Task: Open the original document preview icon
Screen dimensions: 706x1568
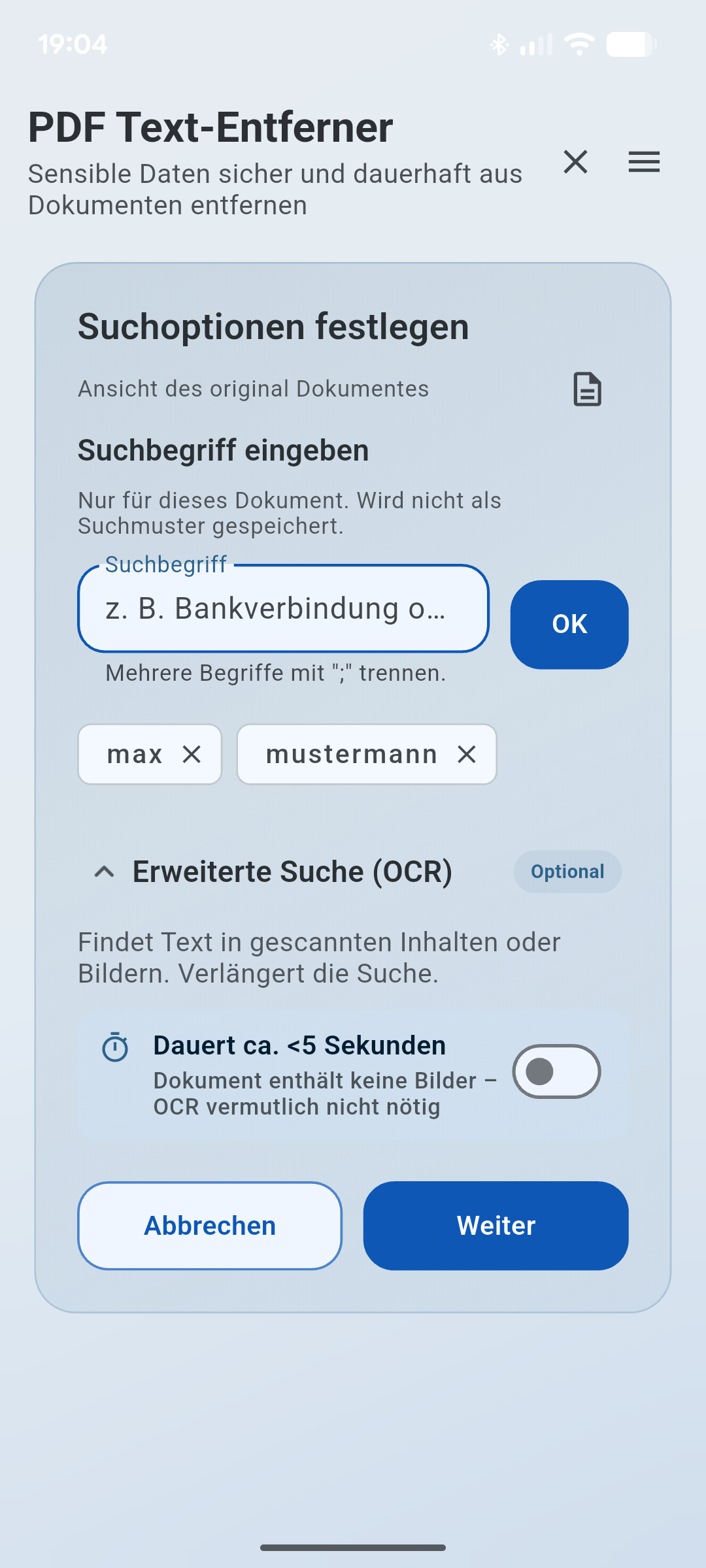Action: 588,389
